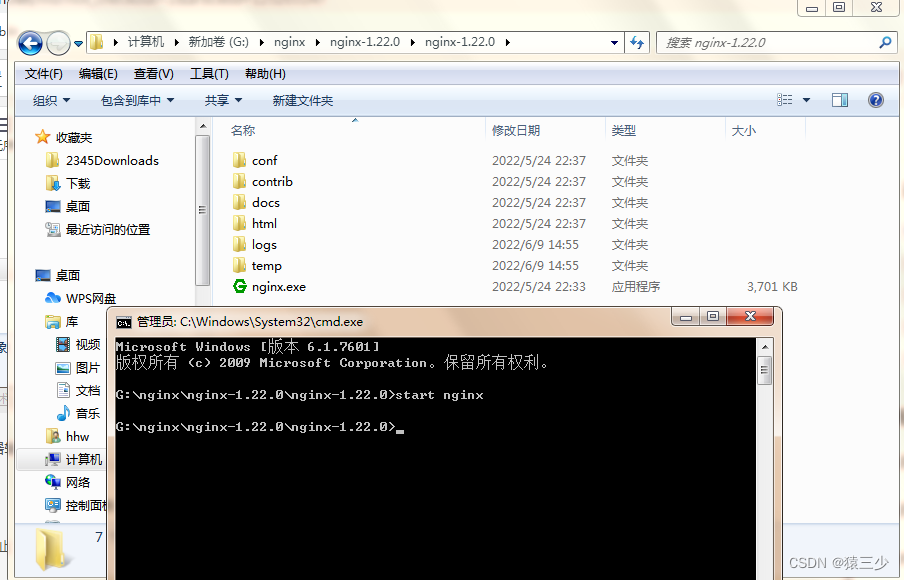Screen dimensions: 904x580
Task: Click 新加卷 (G:) in address breadcrumb
Action: coord(219,42)
